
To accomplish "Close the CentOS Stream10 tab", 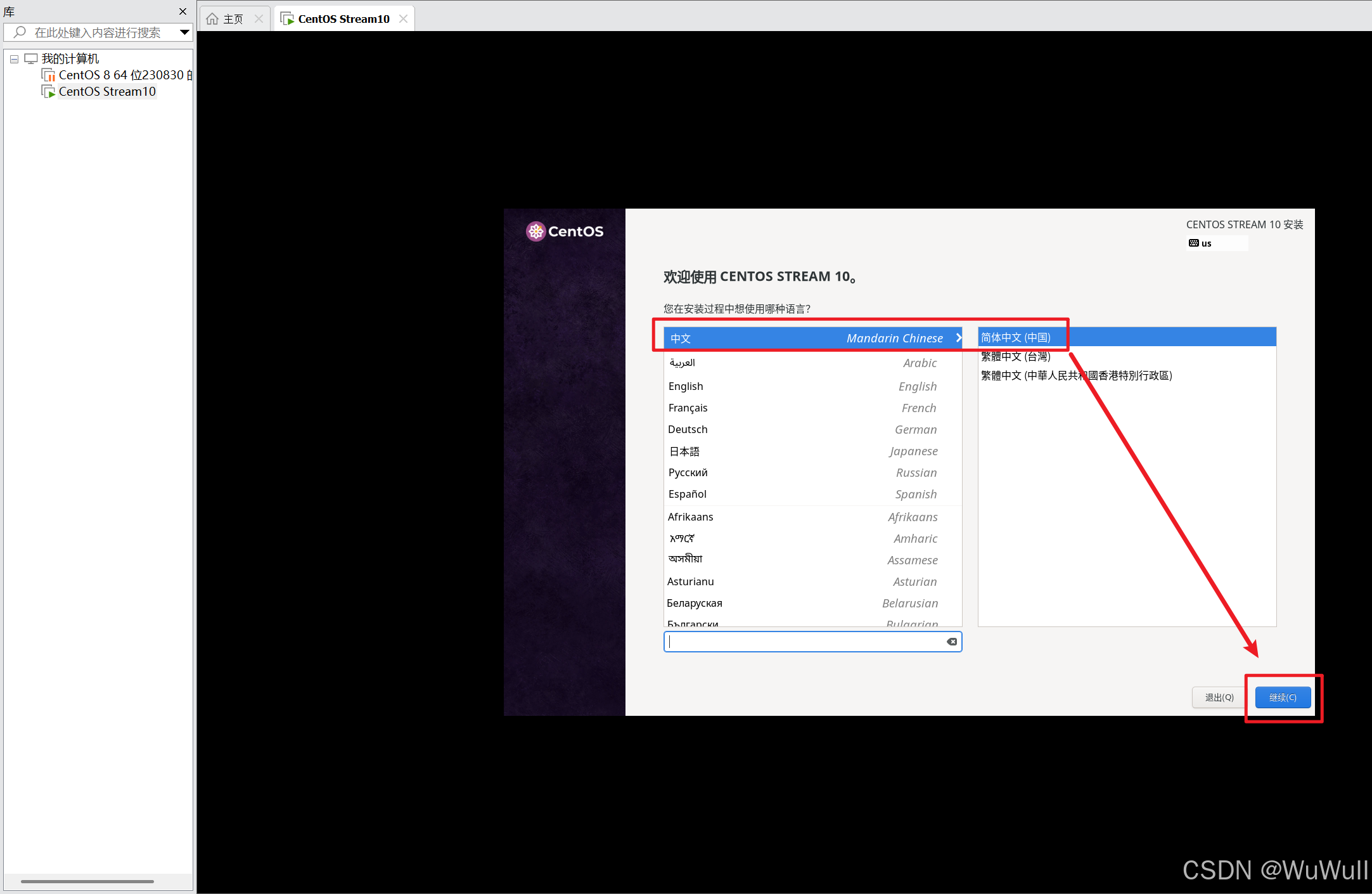I will (x=403, y=19).
